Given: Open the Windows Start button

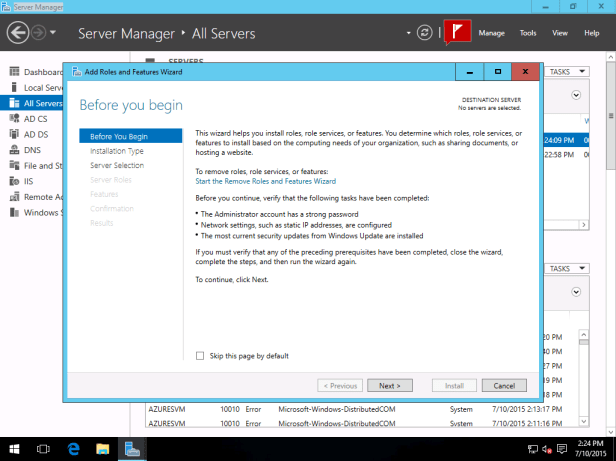Looking at the screenshot, I should (15, 449).
